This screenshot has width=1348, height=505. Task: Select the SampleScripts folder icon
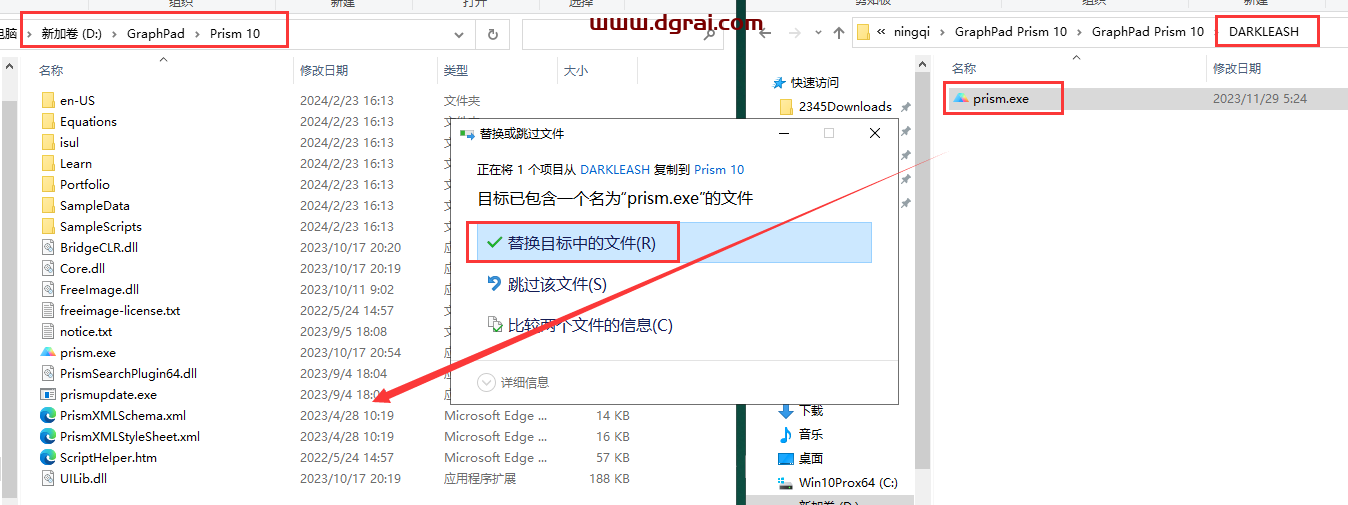tap(48, 226)
